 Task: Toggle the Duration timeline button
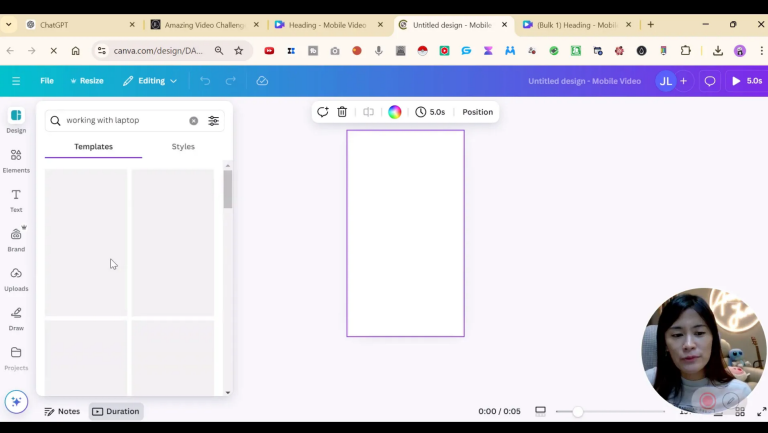(x=116, y=411)
